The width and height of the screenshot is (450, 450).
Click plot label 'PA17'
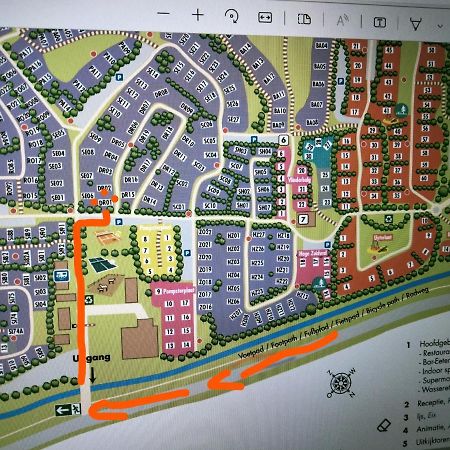coord(25,52)
